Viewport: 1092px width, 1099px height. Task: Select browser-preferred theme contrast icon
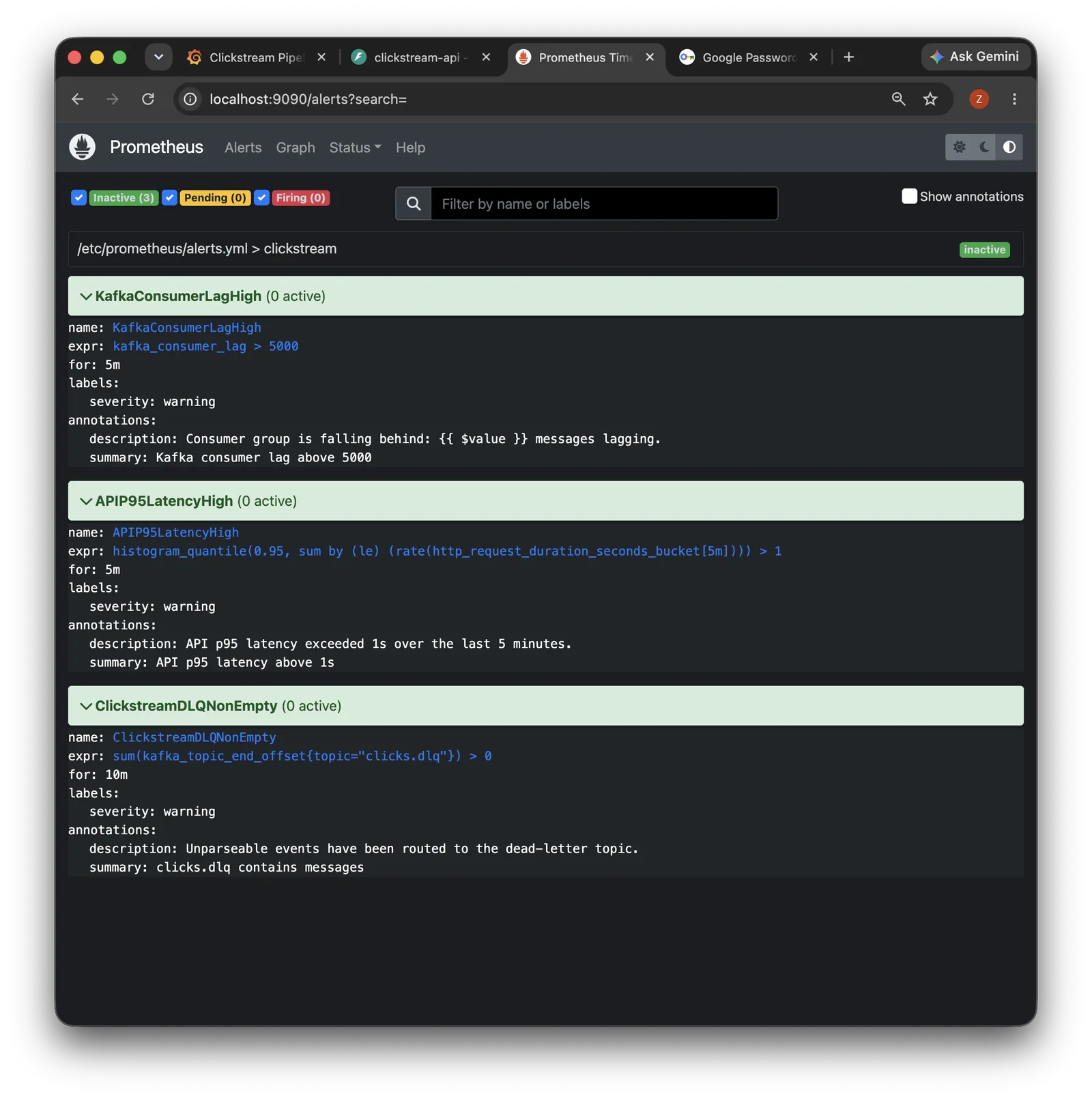tap(1009, 147)
